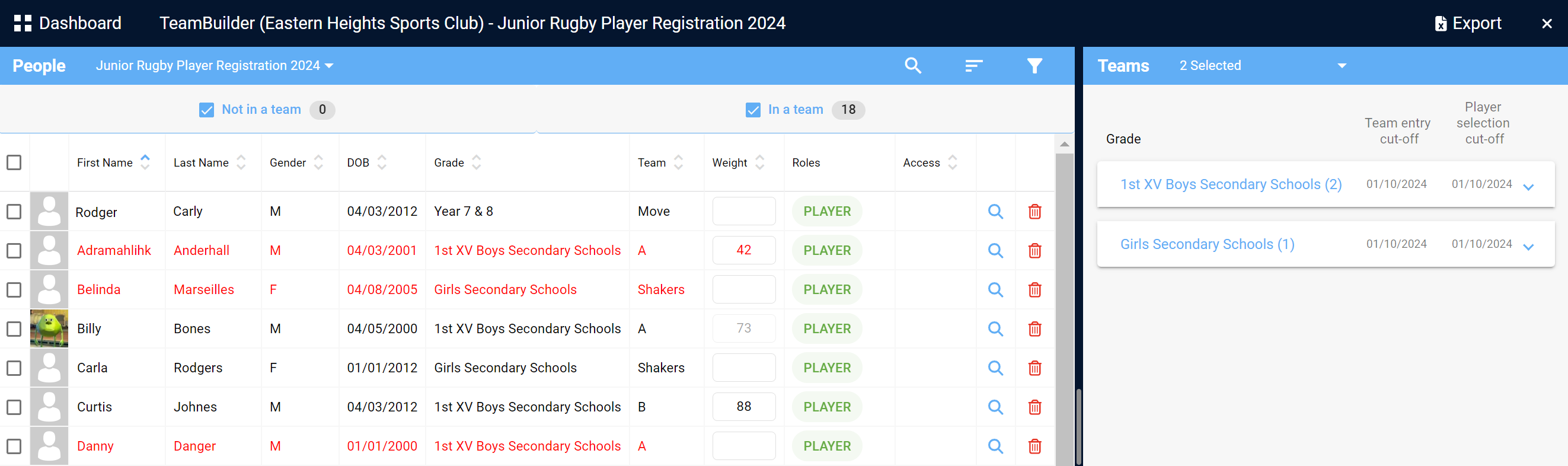View details for Adramahlihk Anderhall
Viewport: 1568px width, 466px height.
tap(995, 250)
